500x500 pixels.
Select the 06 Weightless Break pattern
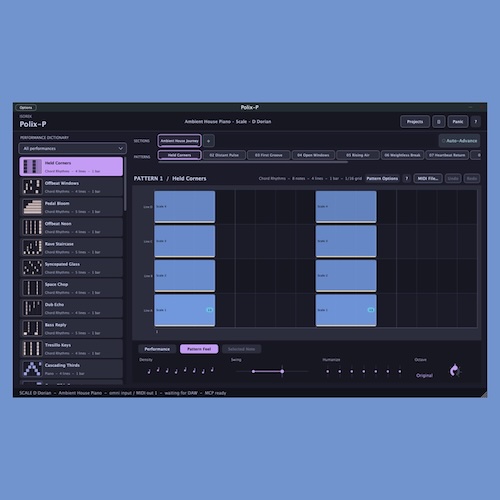402,155
